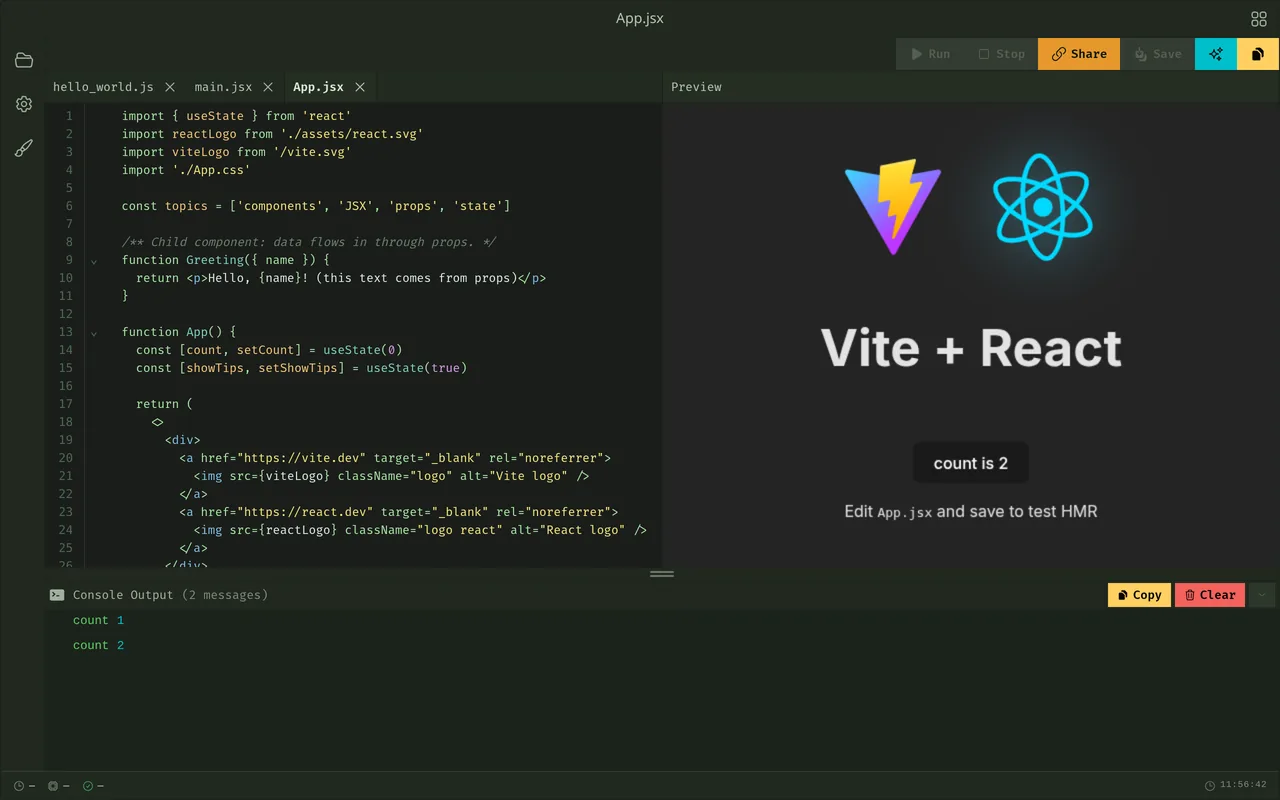Image resolution: width=1280 pixels, height=800 pixels.
Task: Click the cyan sparkles AI button
Action: click(1216, 54)
